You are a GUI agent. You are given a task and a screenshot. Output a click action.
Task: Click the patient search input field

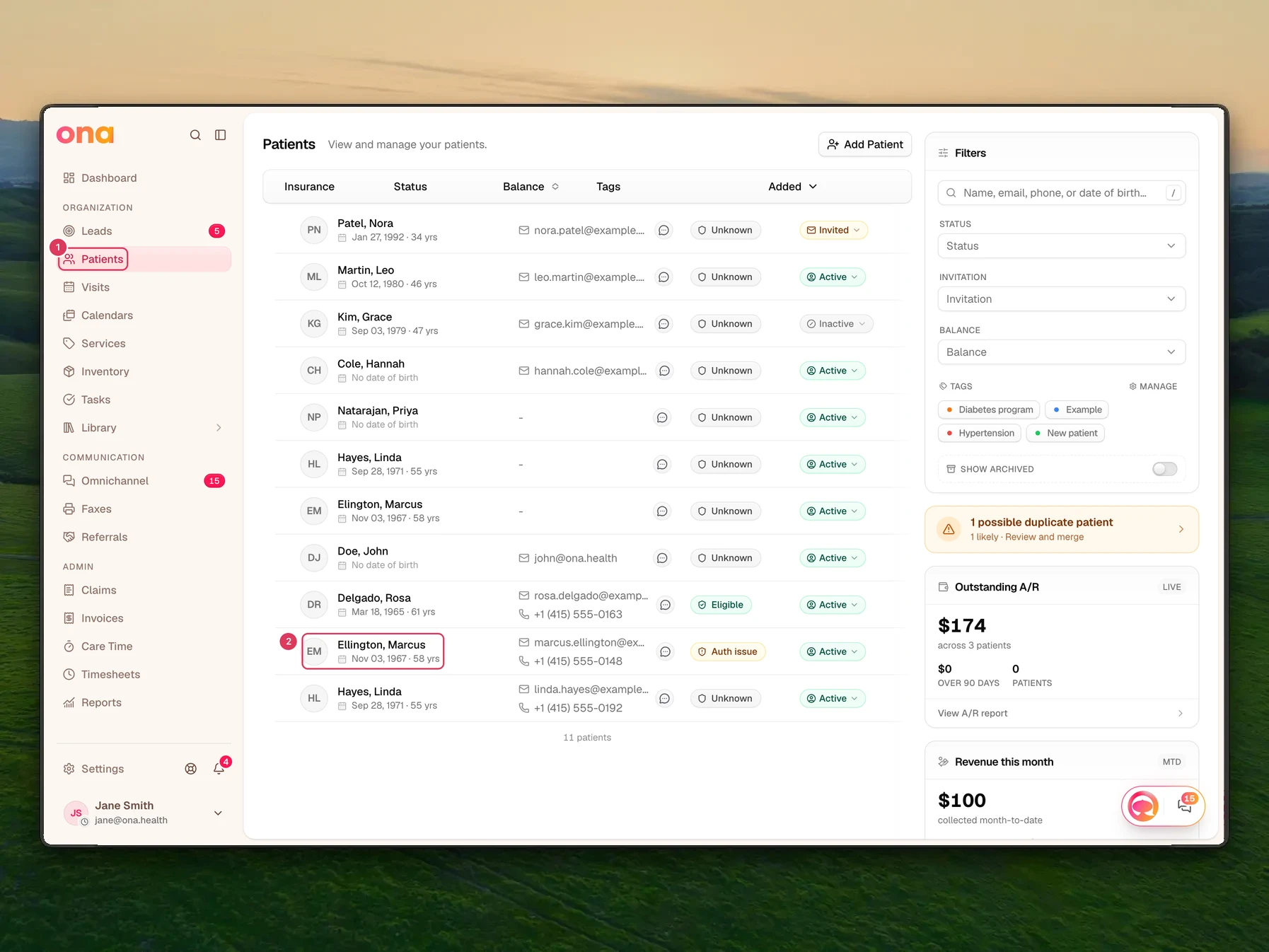click(x=1061, y=193)
